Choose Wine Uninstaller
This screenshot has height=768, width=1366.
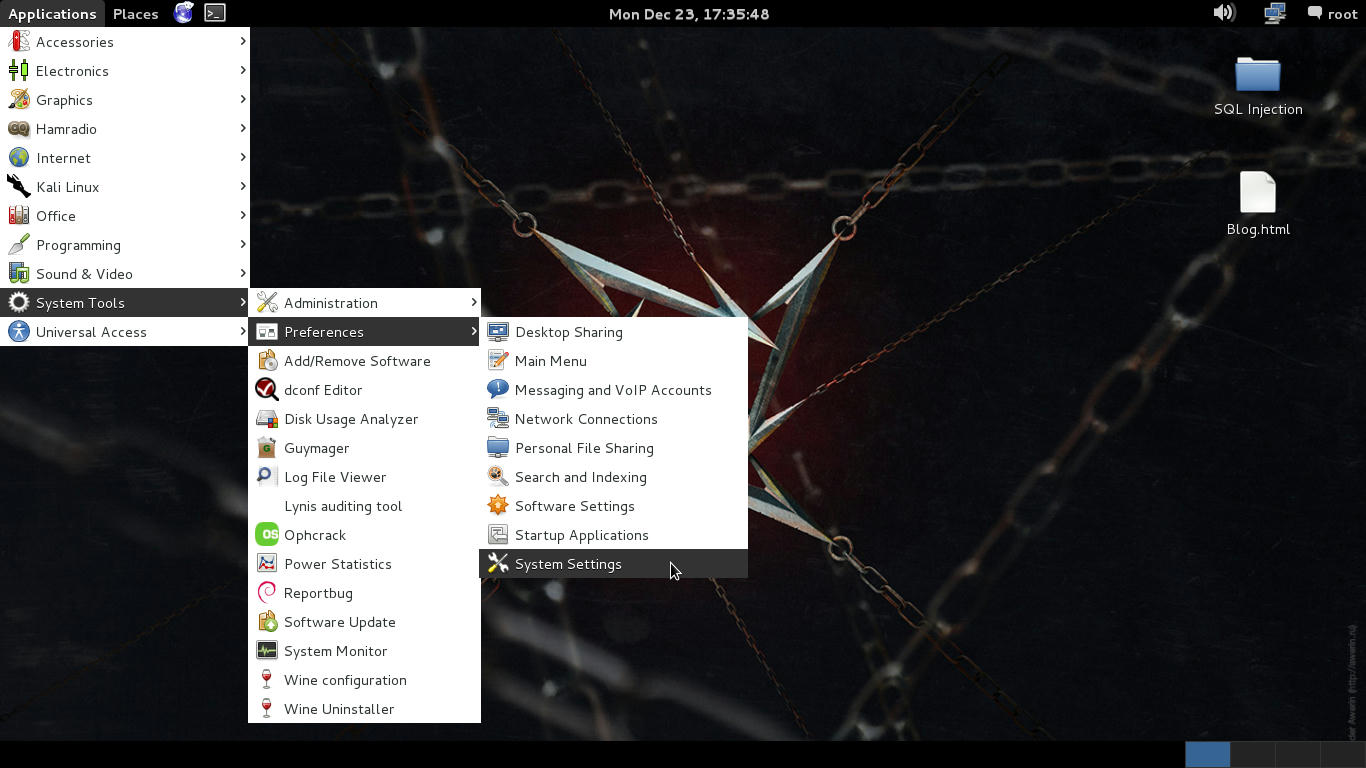pos(364,709)
